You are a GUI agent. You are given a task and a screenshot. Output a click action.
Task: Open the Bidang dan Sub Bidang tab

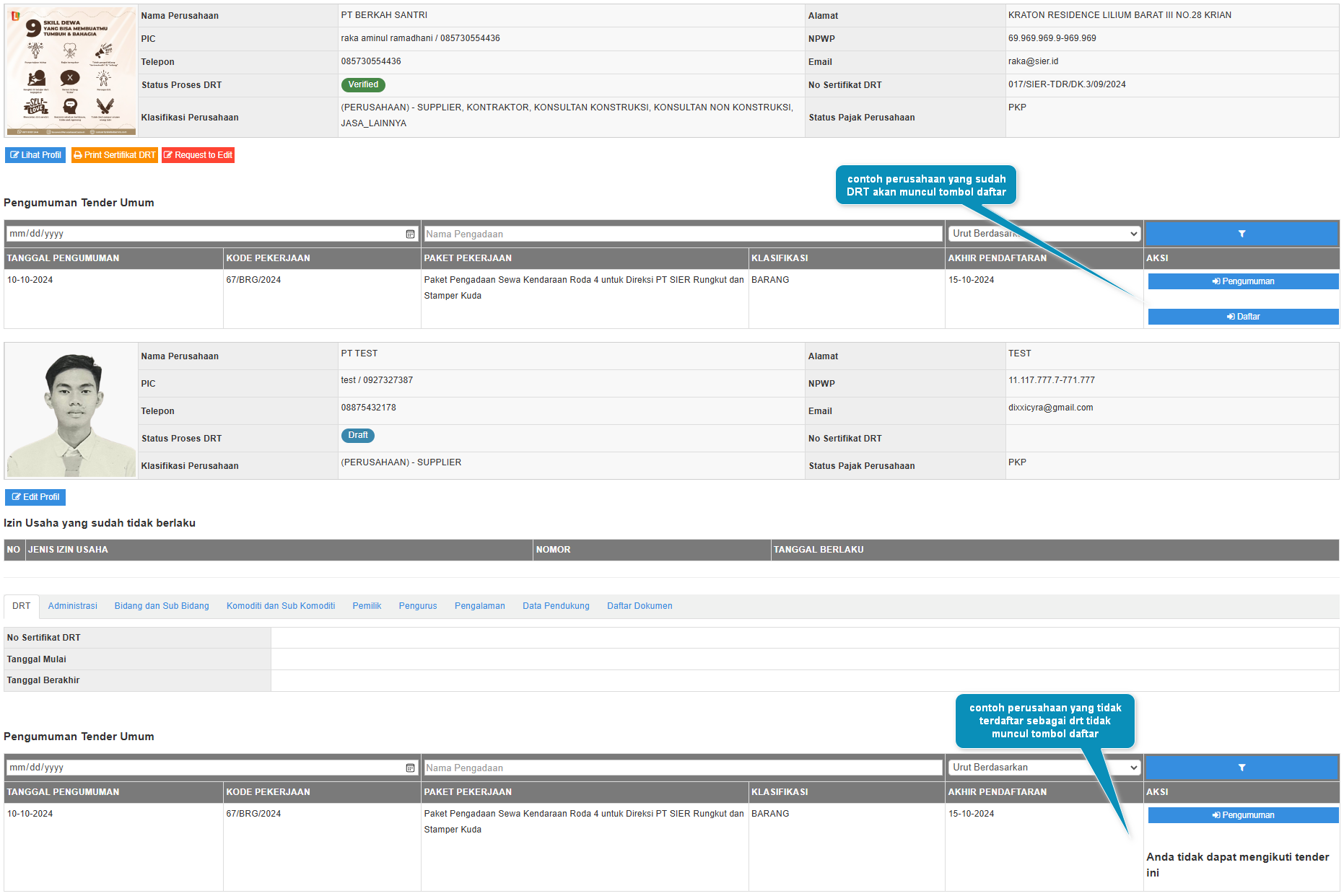162,606
